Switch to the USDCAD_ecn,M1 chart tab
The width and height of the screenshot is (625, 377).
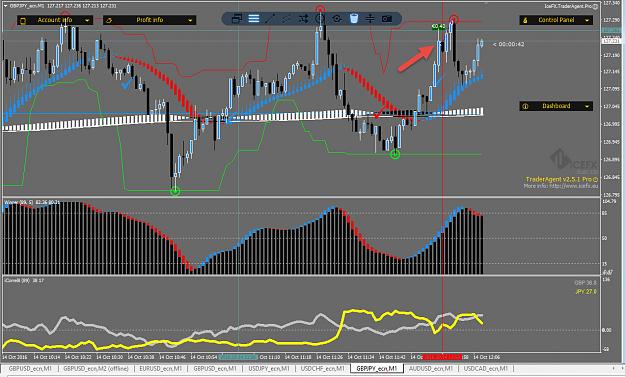click(x=486, y=369)
